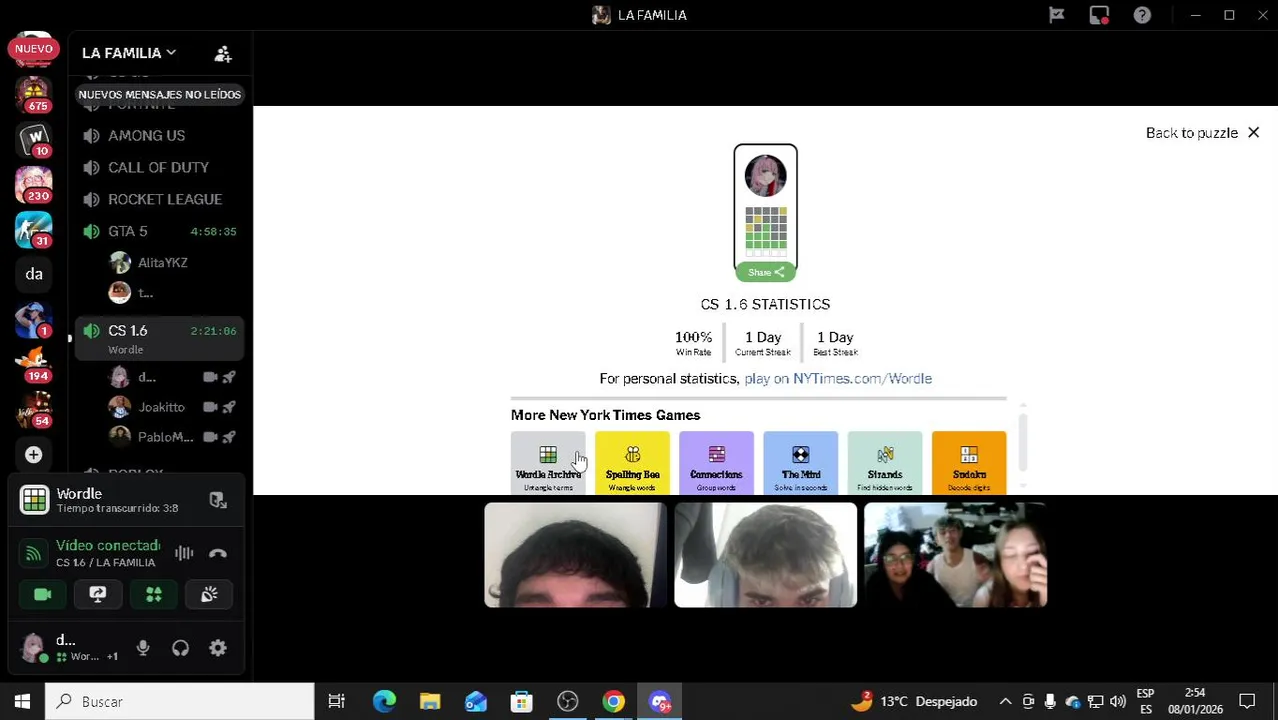The image size is (1278, 720).
Task: Select the middle participant video tile
Action: point(765,555)
